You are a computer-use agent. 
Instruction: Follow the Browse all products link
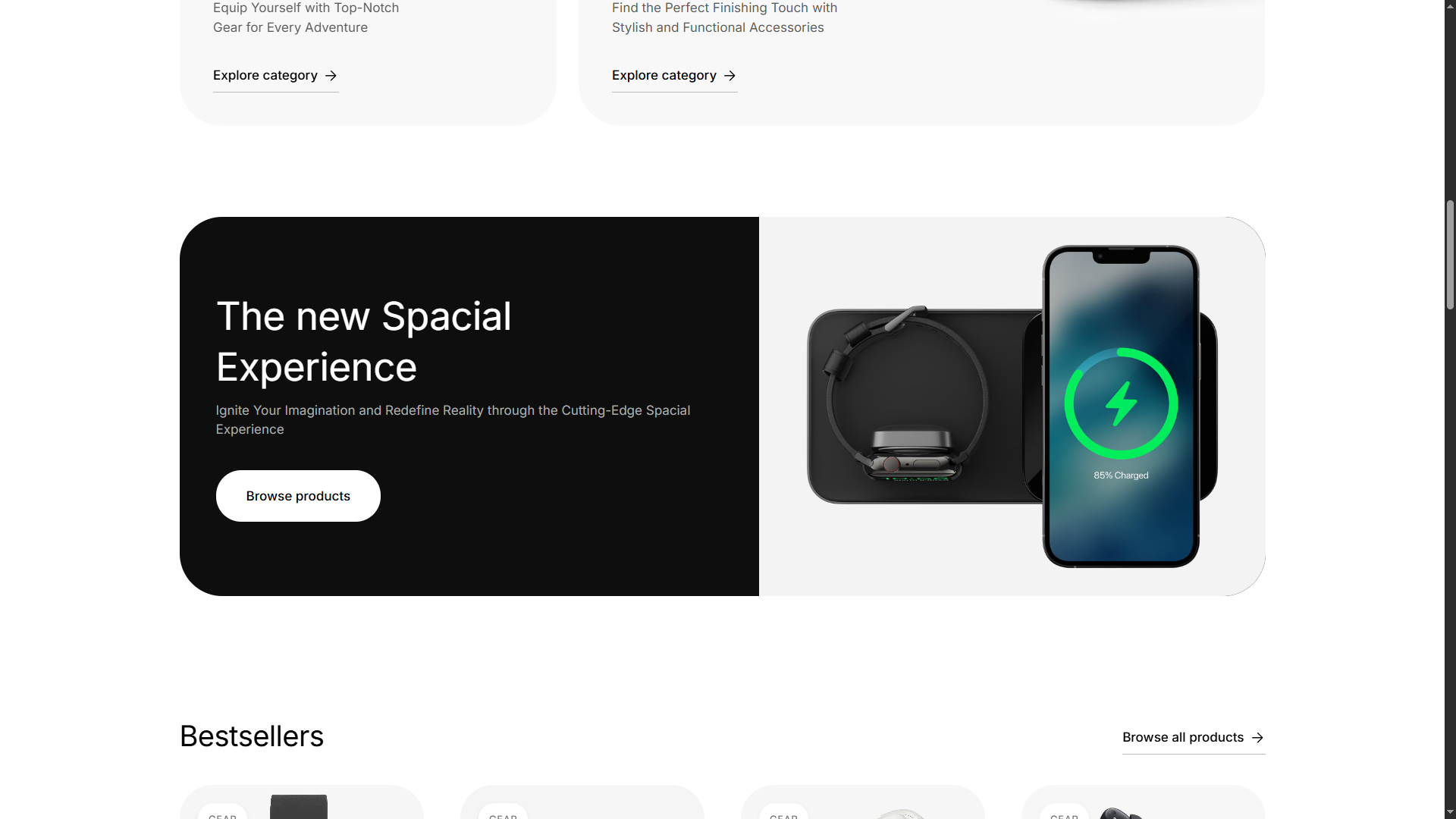point(1194,738)
